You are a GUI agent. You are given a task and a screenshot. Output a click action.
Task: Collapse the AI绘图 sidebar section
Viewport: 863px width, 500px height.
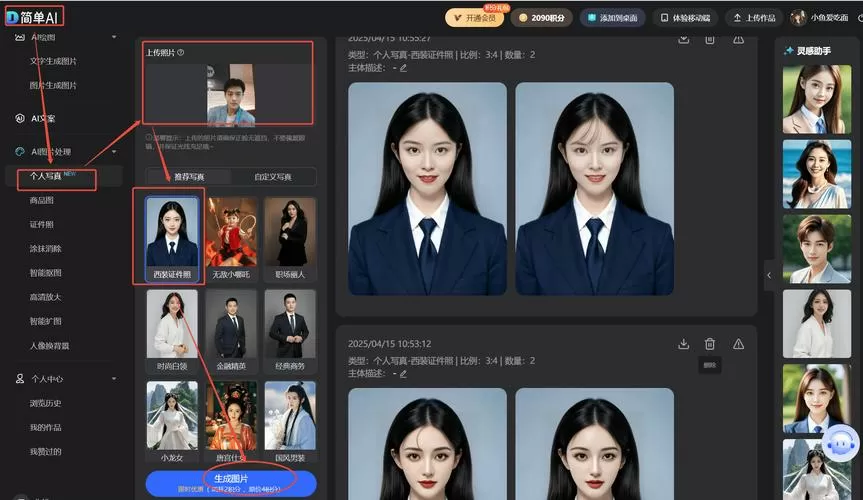coord(114,37)
